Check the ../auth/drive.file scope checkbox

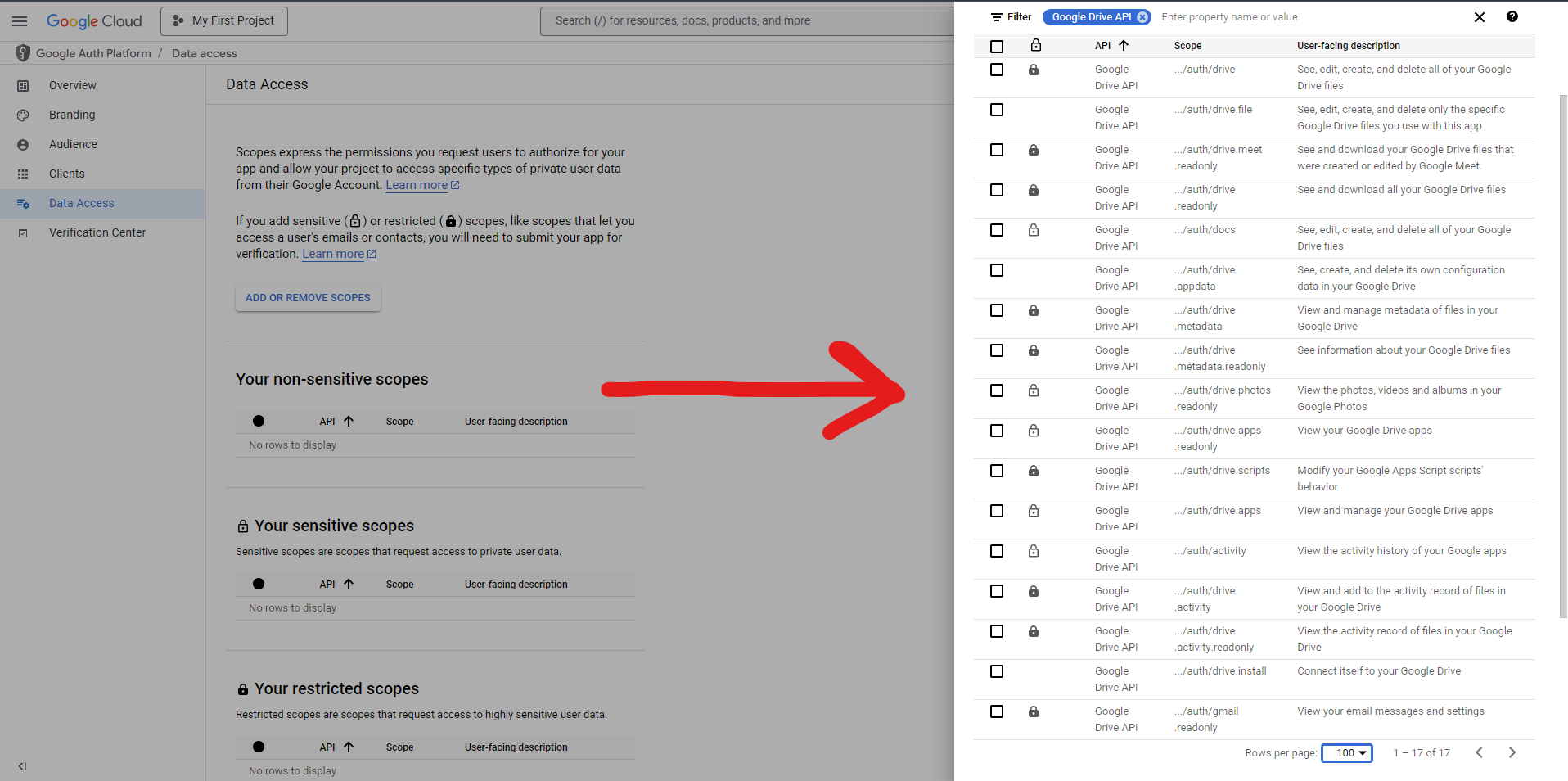tap(997, 110)
